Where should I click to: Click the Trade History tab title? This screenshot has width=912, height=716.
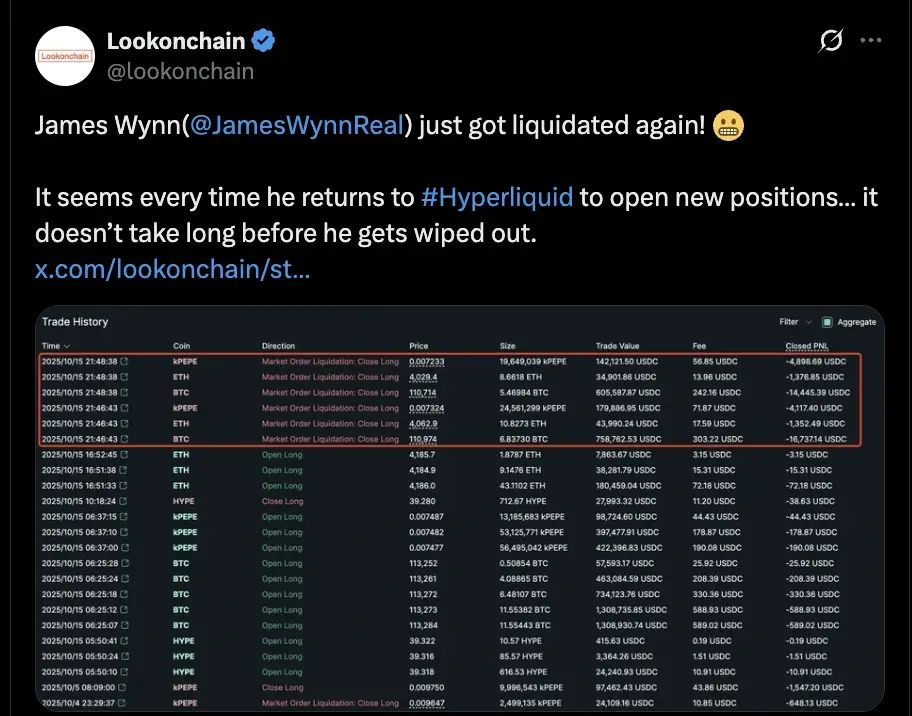pos(75,322)
